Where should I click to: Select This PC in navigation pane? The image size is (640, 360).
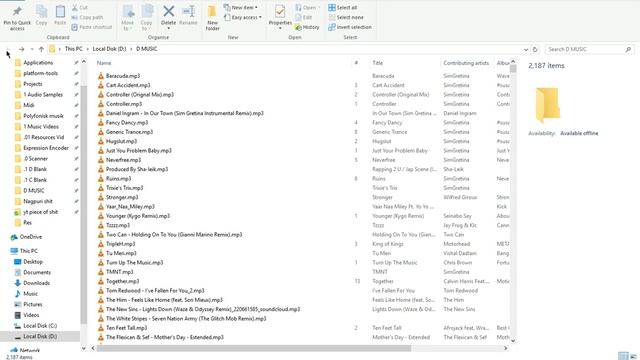click(x=28, y=251)
